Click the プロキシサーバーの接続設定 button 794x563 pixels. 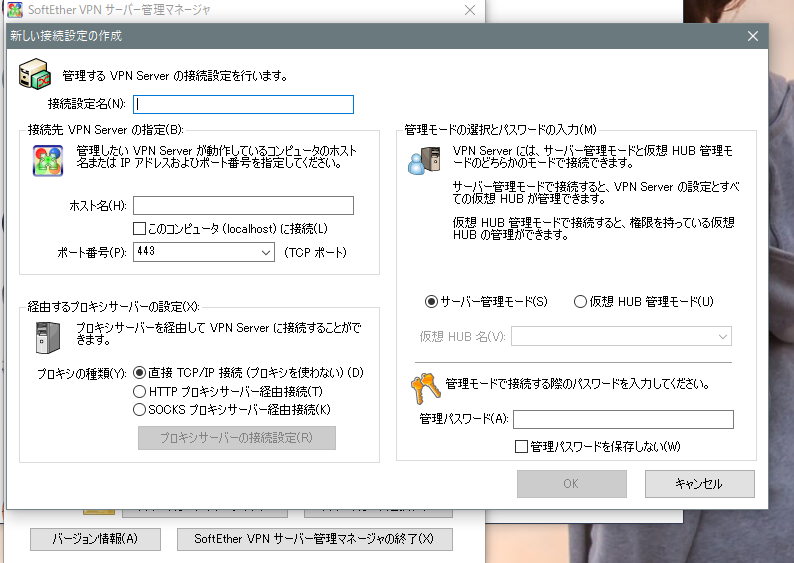[236, 438]
